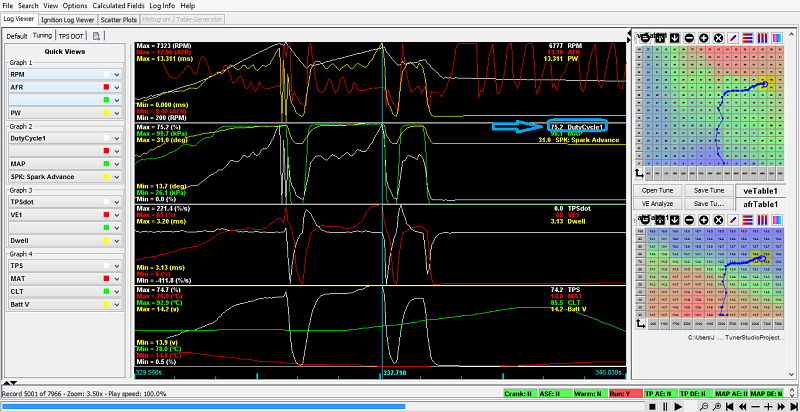The height and width of the screenshot is (412, 800).
Task: Start log playback with the play arrow
Action: click(x=678, y=406)
